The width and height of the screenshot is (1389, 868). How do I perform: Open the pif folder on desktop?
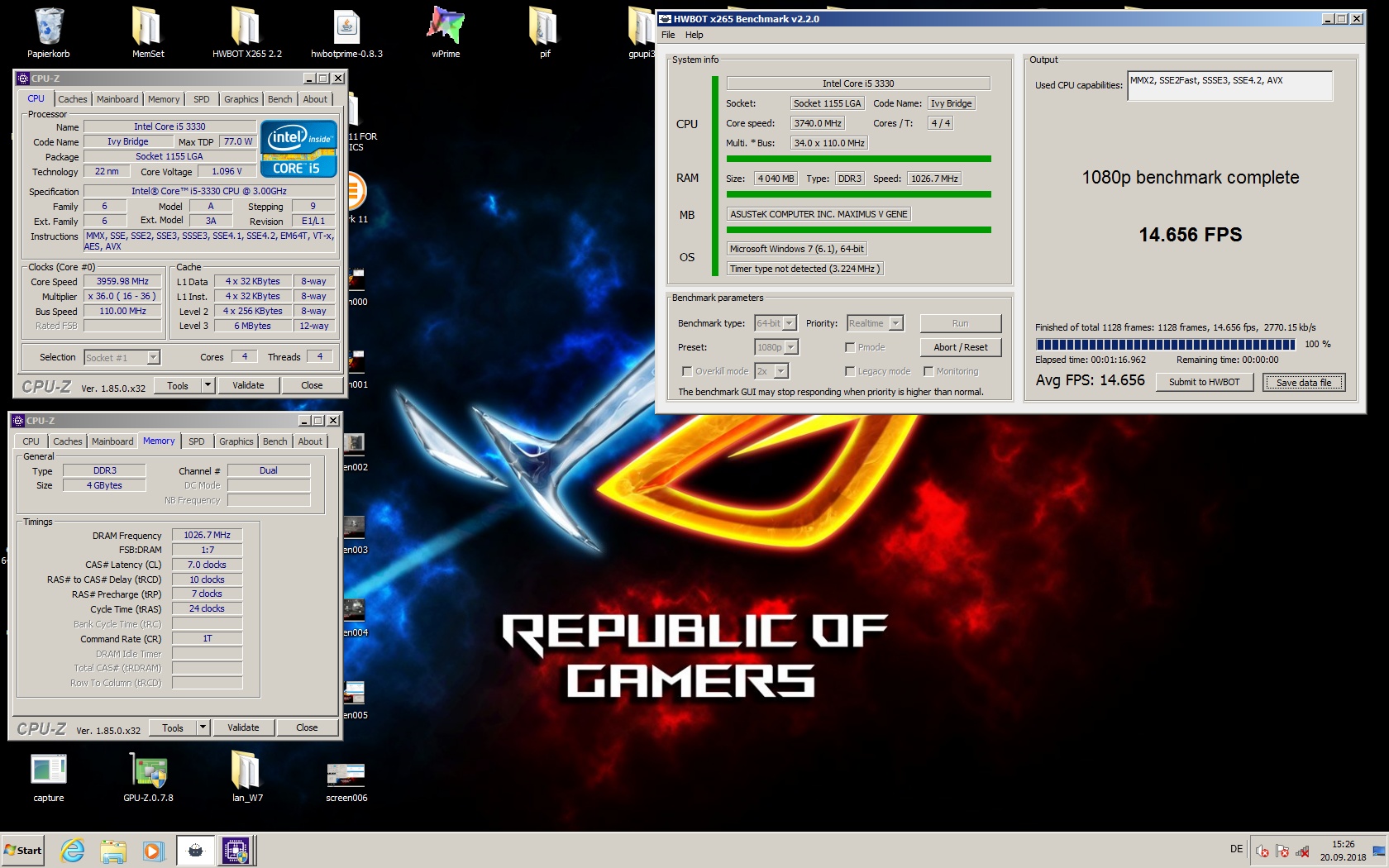point(544,33)
